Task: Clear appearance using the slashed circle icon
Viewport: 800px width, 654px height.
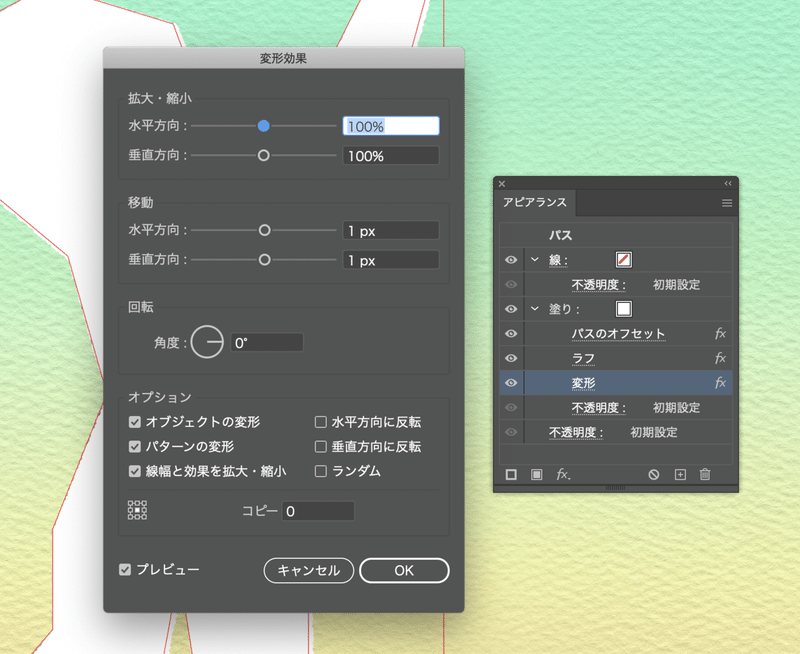Action: (x=653, y=474)
